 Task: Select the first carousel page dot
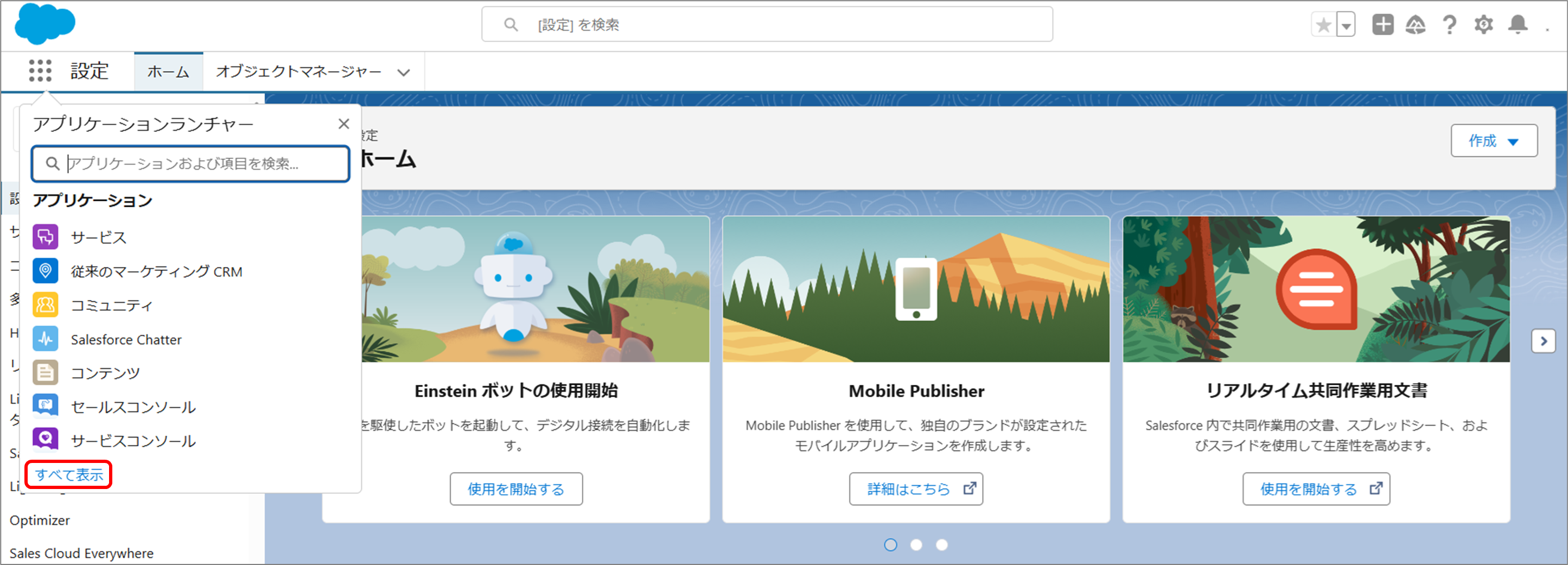(890, 545)
